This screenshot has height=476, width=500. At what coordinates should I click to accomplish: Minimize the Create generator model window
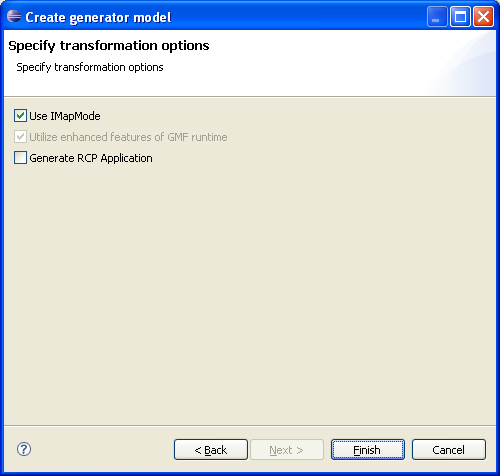pos(437,16)
